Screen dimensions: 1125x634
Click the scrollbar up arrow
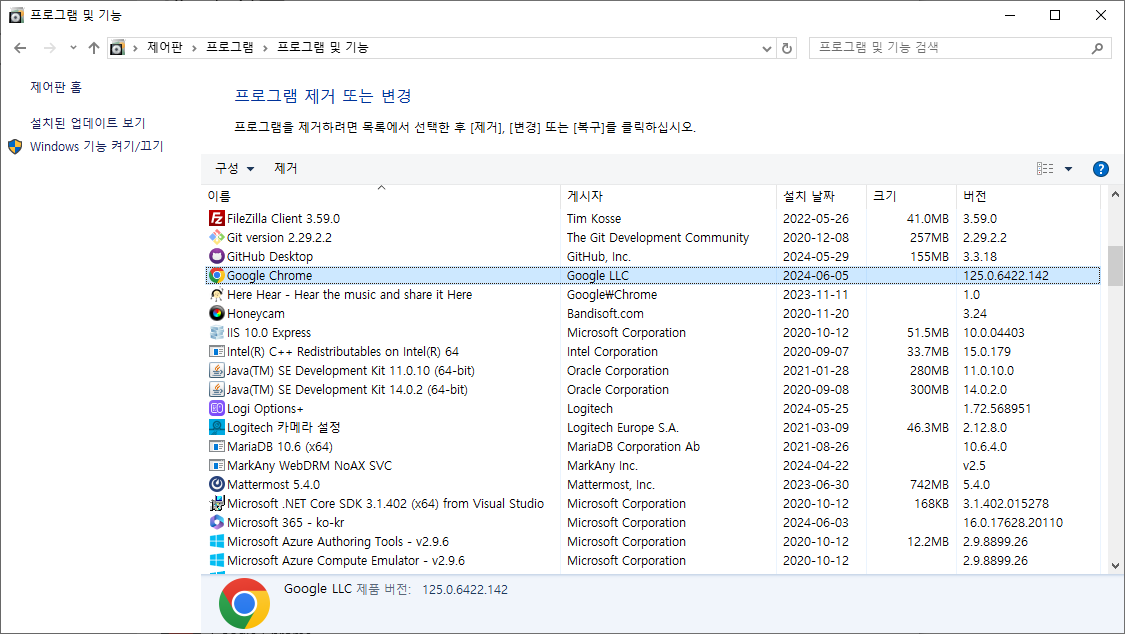tap(1115, 194)
